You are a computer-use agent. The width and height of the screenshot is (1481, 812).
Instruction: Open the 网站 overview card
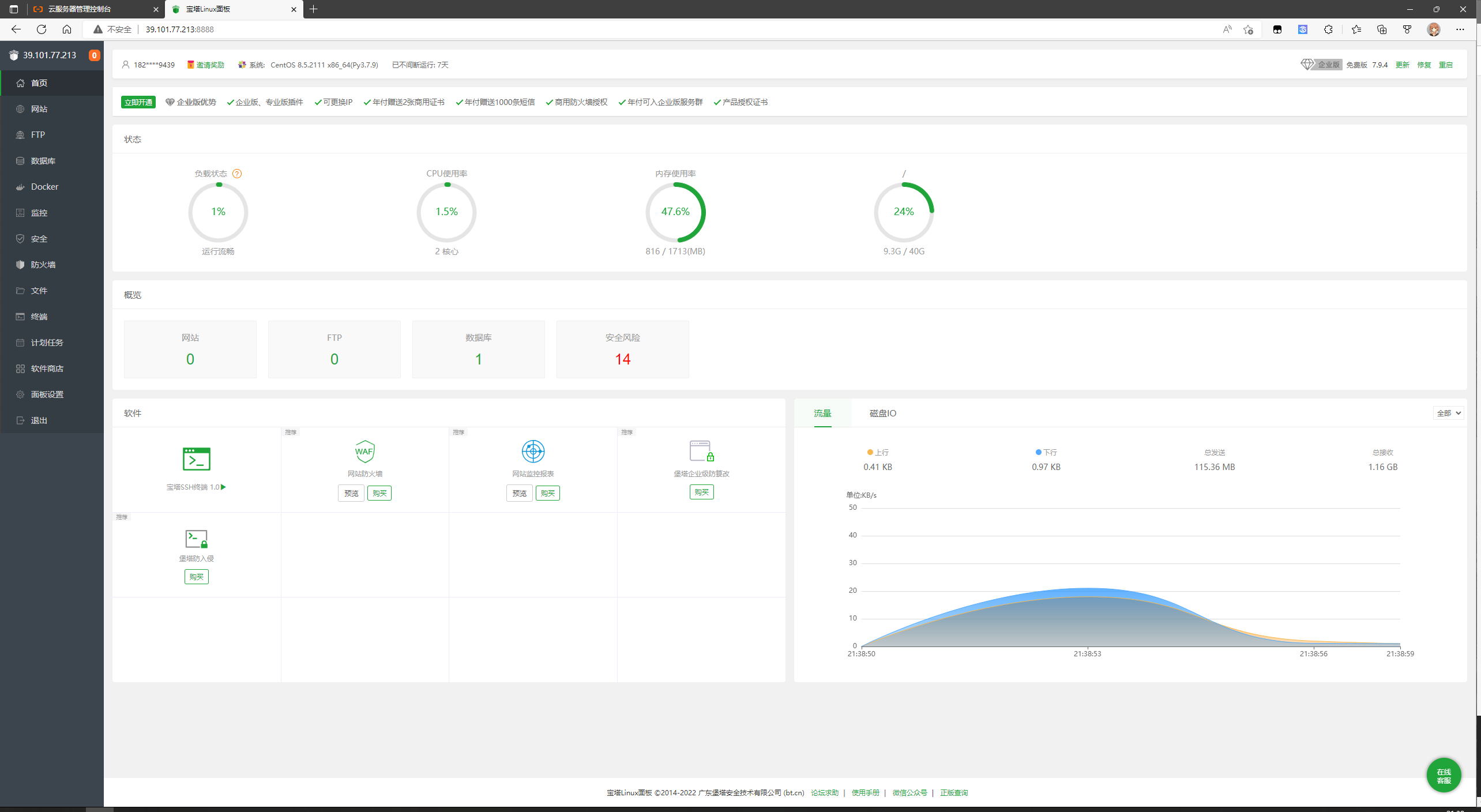tap(190, 349)
